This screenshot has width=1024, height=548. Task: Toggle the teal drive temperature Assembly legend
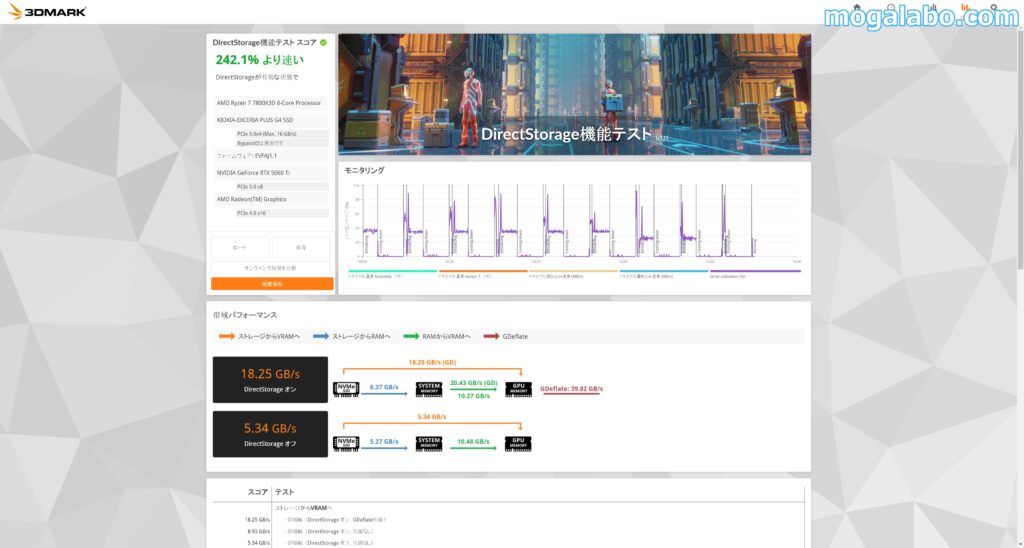click(392, 272)
